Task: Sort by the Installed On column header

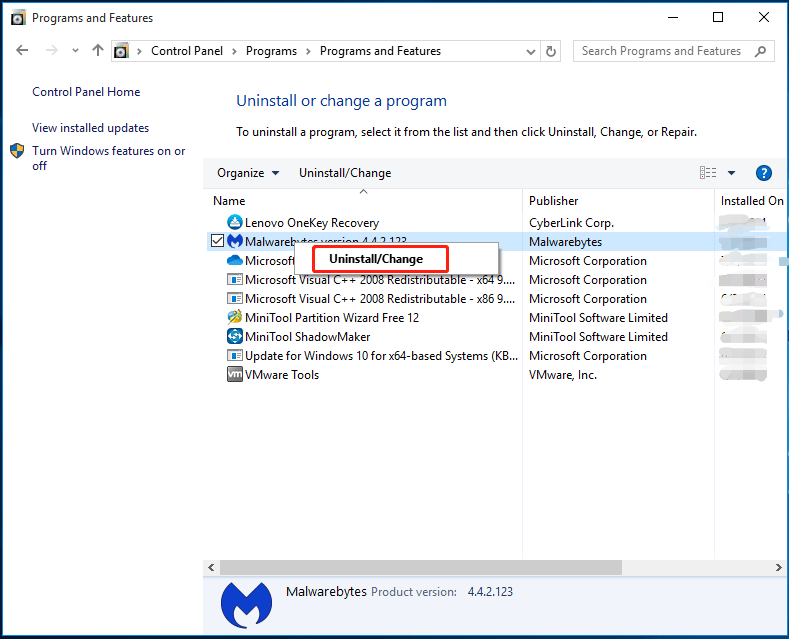Action: coord(752,201)
